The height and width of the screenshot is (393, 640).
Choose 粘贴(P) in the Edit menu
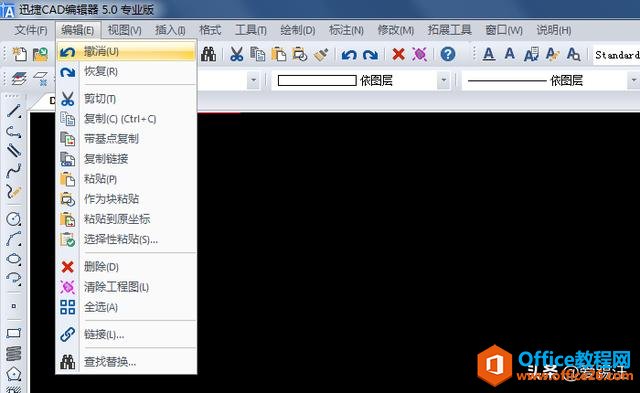pos(126,179)
